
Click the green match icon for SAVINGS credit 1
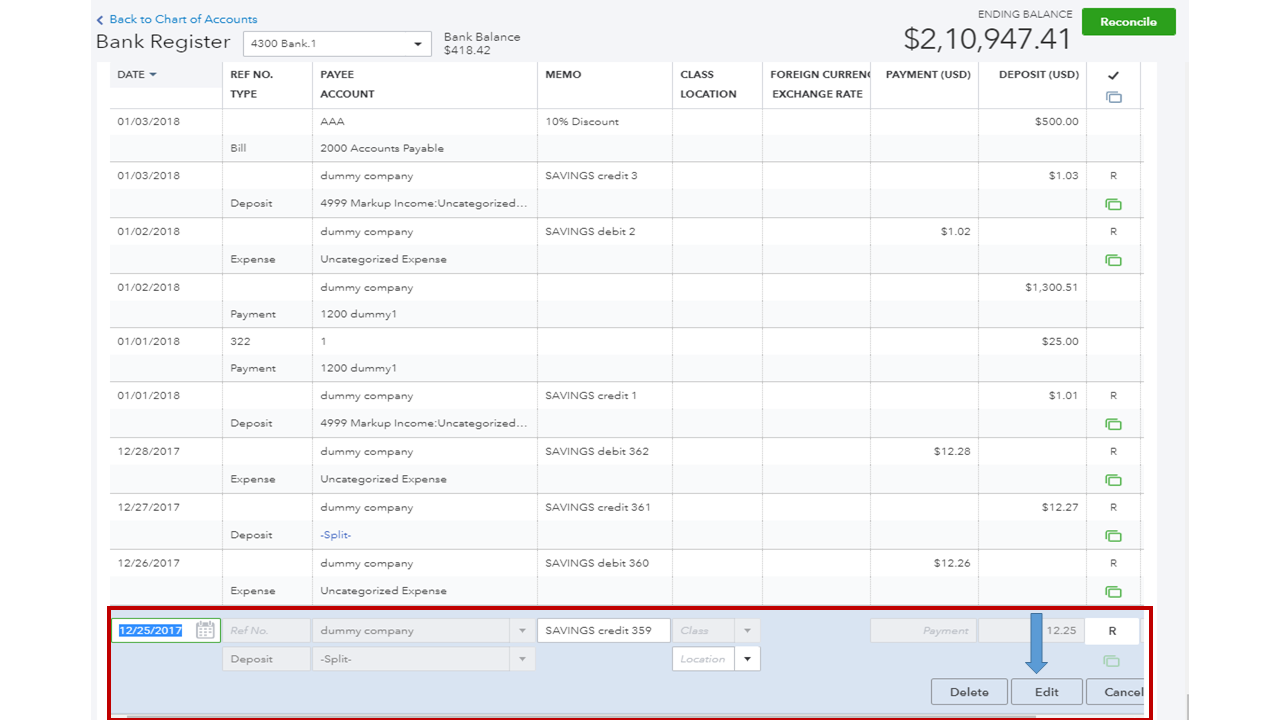[1113, 424]
